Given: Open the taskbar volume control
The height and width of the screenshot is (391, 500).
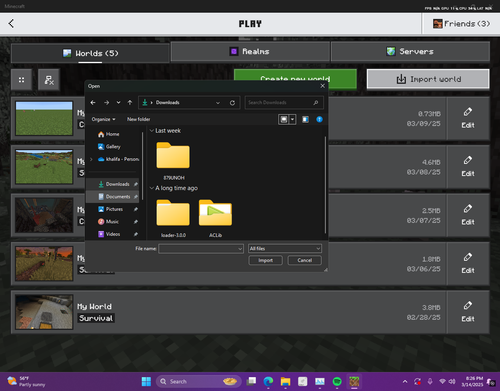Looking at the screenshot, I should (452, 381).
